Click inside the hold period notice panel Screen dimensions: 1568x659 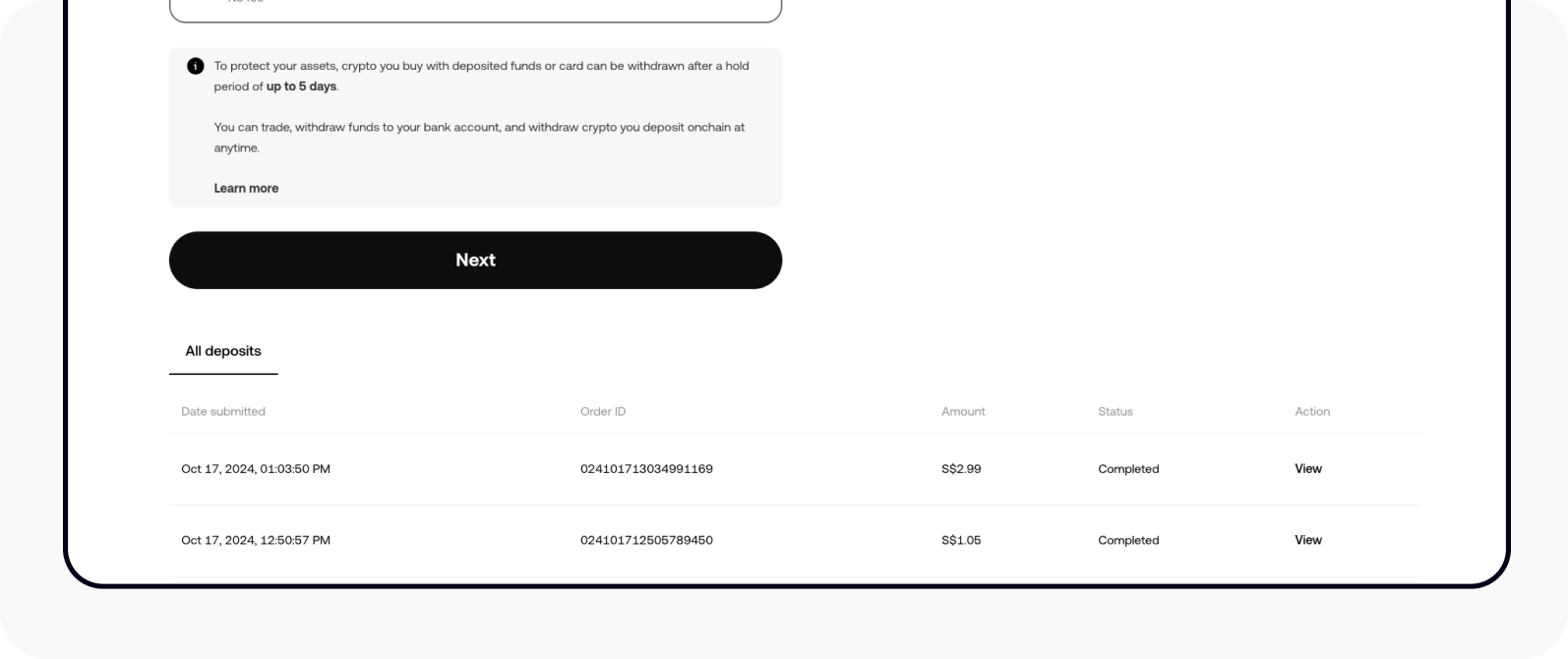tap(475, 128)
